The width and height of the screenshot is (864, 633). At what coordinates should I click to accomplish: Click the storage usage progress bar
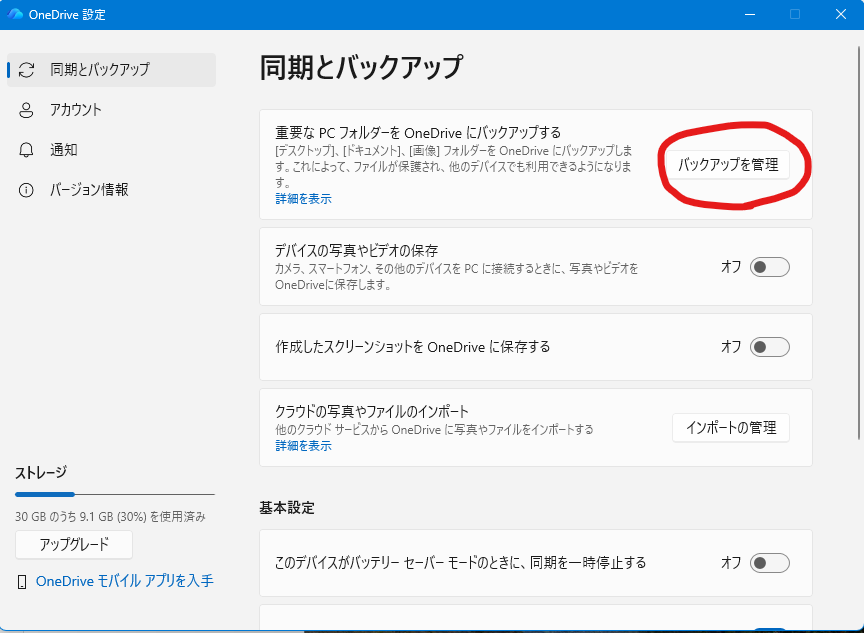114,494
